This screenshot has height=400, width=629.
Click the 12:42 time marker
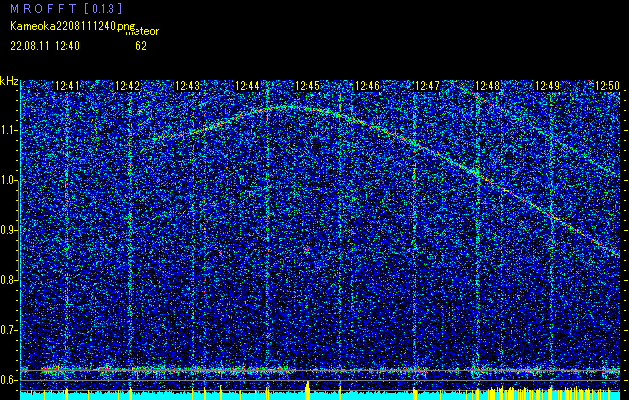[x=127, y=86]
